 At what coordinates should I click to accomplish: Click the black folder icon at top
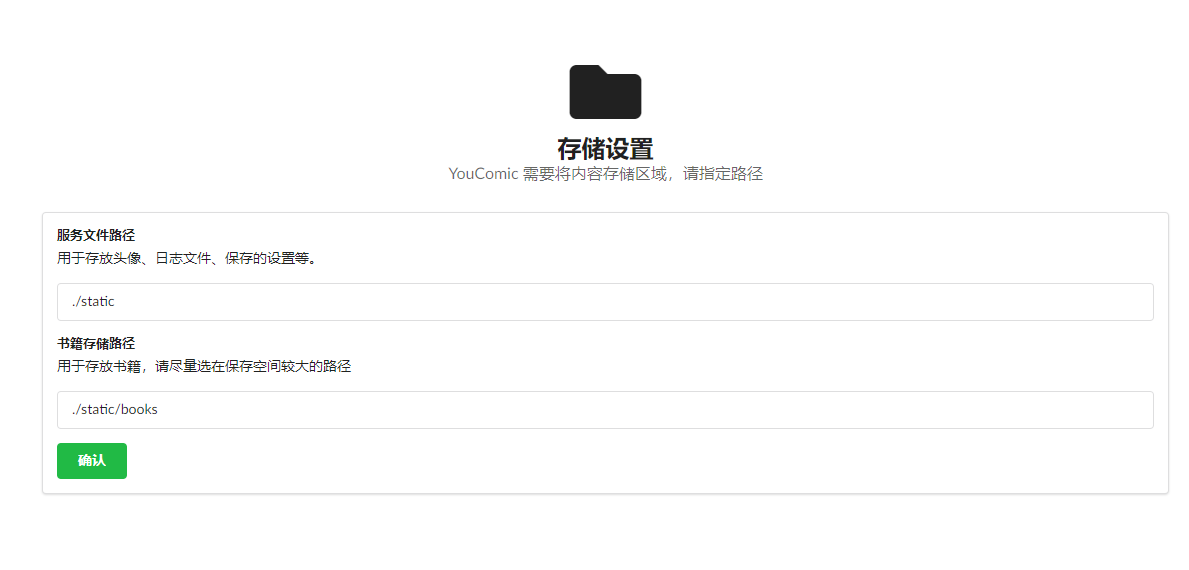click(605, 92)
